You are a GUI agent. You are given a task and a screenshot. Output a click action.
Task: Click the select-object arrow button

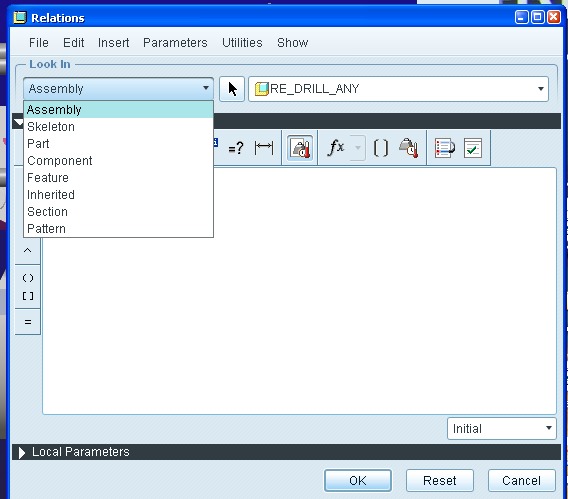(x=232, y=89)
